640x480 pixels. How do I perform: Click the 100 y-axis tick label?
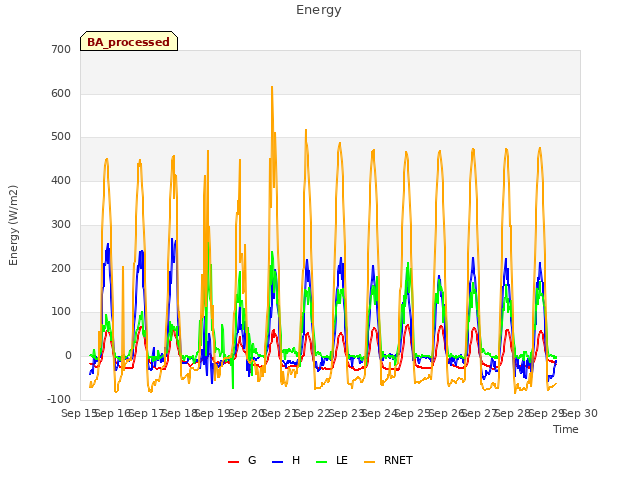click(x=61, y=312)
